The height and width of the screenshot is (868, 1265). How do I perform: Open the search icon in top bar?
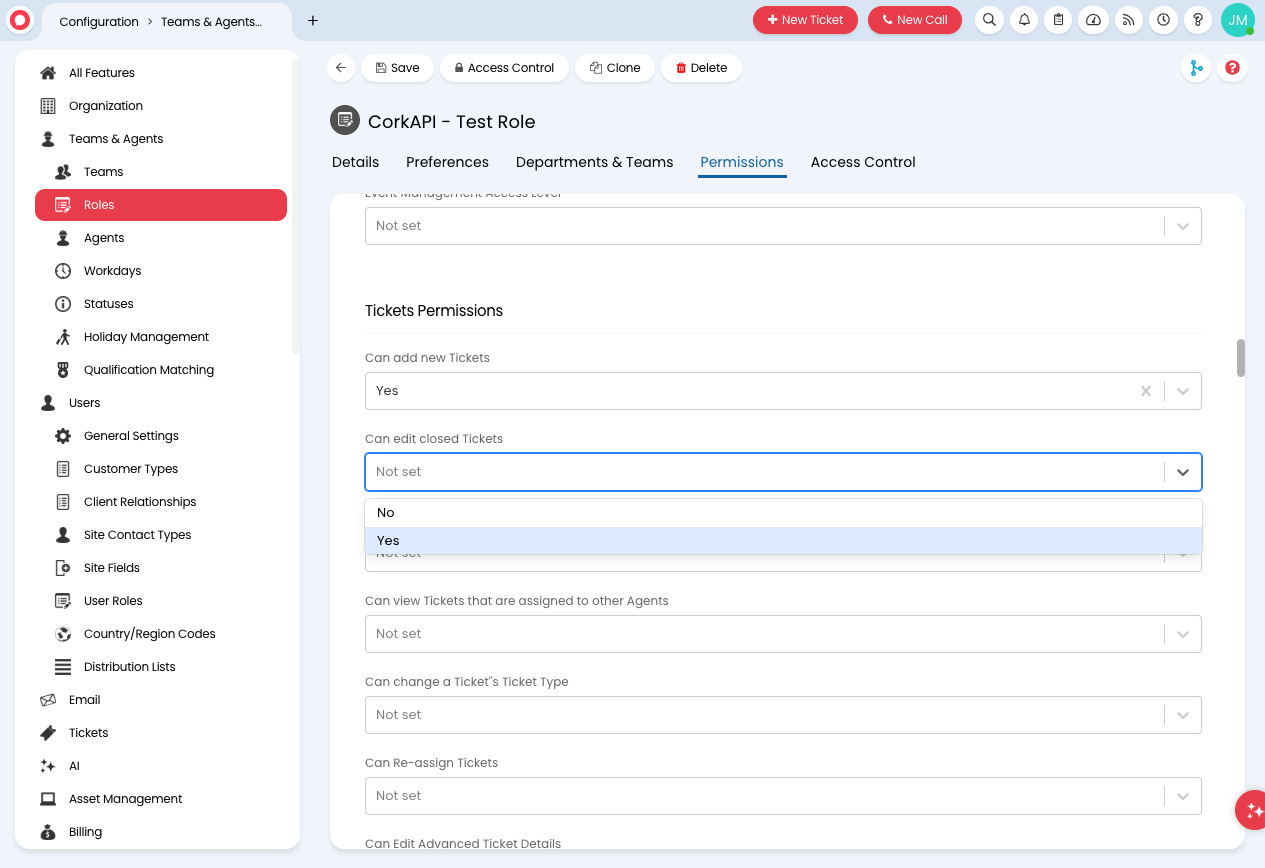coord(989,20)
